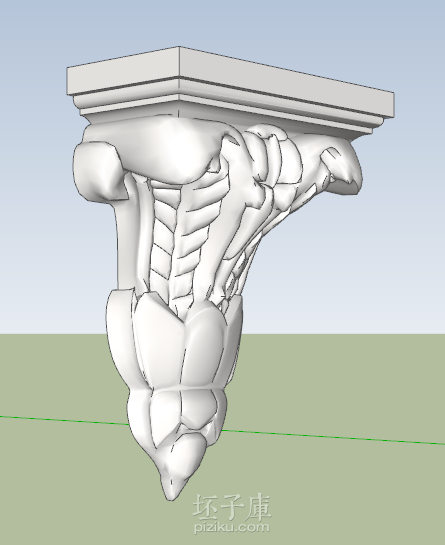This screenshot has height=545, width=445.
Task: Click the piziku.com watermark text
Action: [x=232, y=527]
